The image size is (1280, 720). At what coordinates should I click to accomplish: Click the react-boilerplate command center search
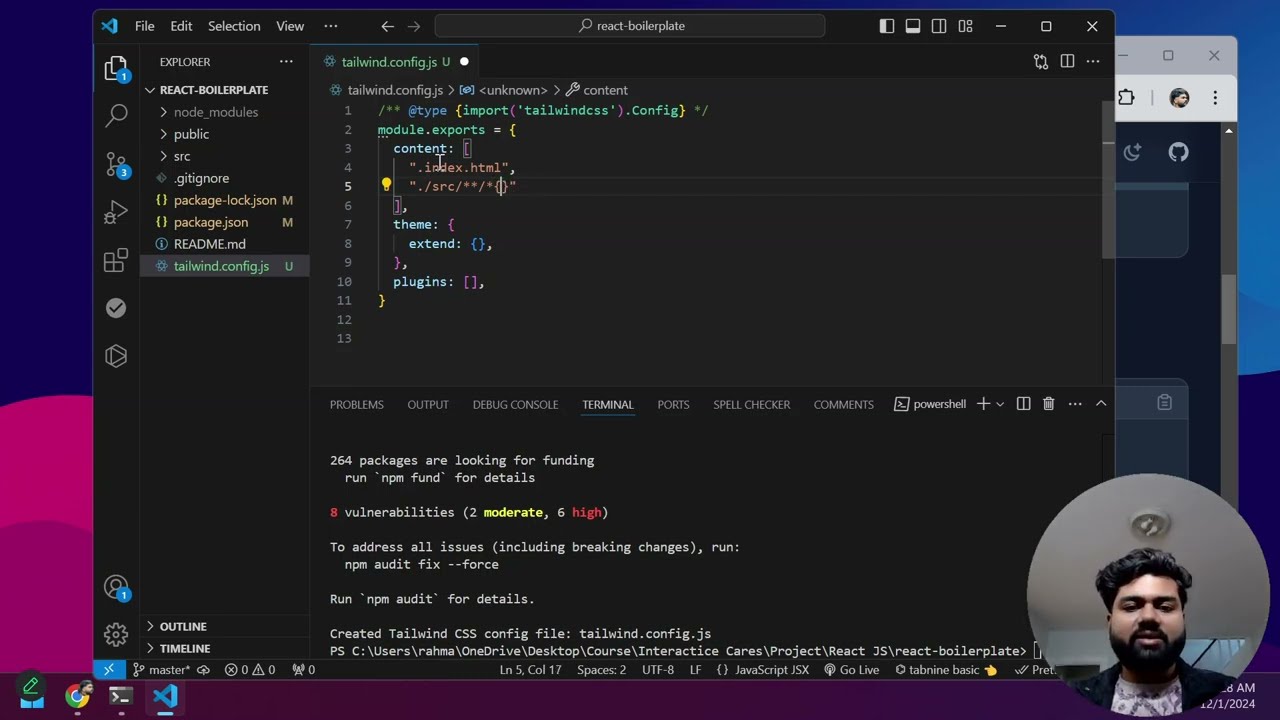[630, 26]
